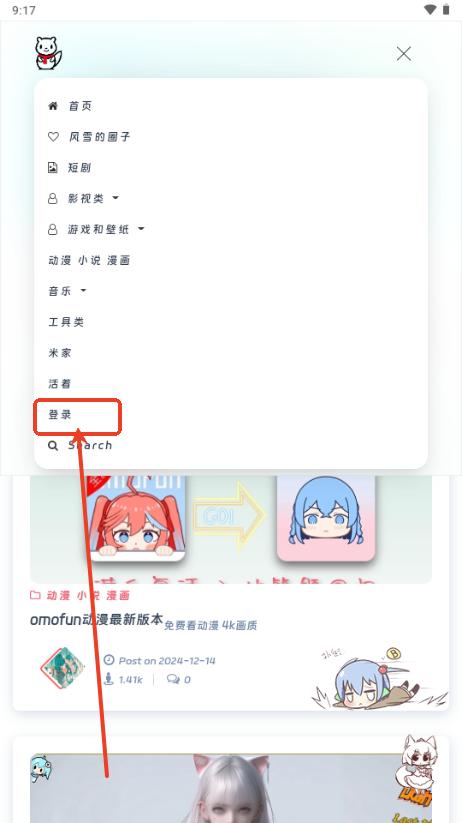
Task: Open 动漫 小说 漫画 menu item
Action: (x=89, y=260)
